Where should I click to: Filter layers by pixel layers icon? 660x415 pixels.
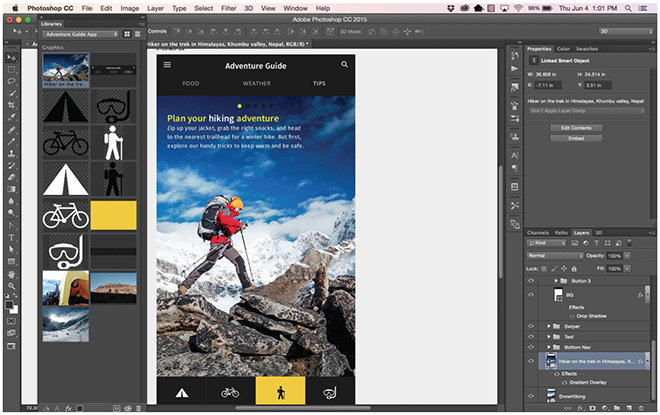575,243
